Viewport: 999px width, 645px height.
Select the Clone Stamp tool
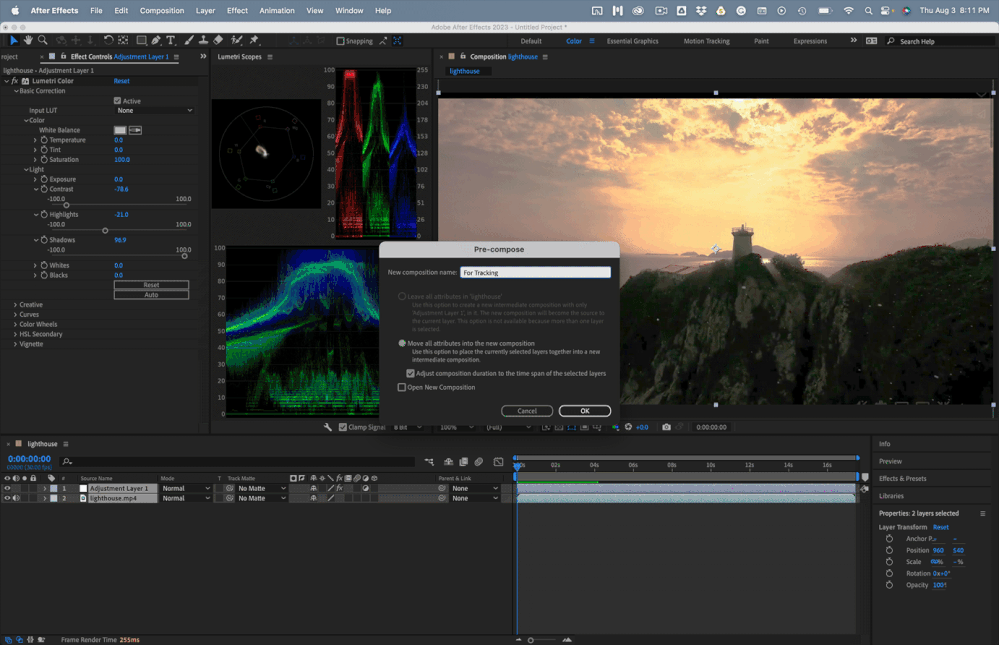pyautogui.click(x=202, y=41)
